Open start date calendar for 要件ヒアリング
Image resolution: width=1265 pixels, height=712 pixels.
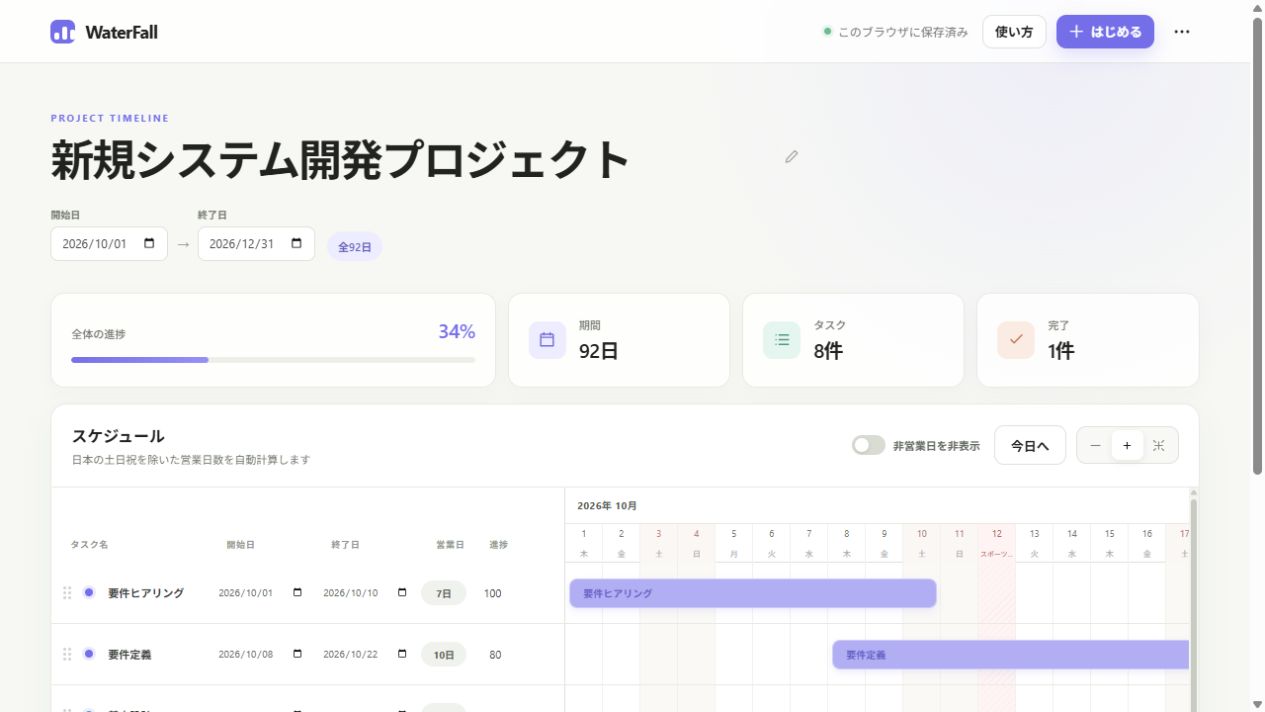(297, 593)
